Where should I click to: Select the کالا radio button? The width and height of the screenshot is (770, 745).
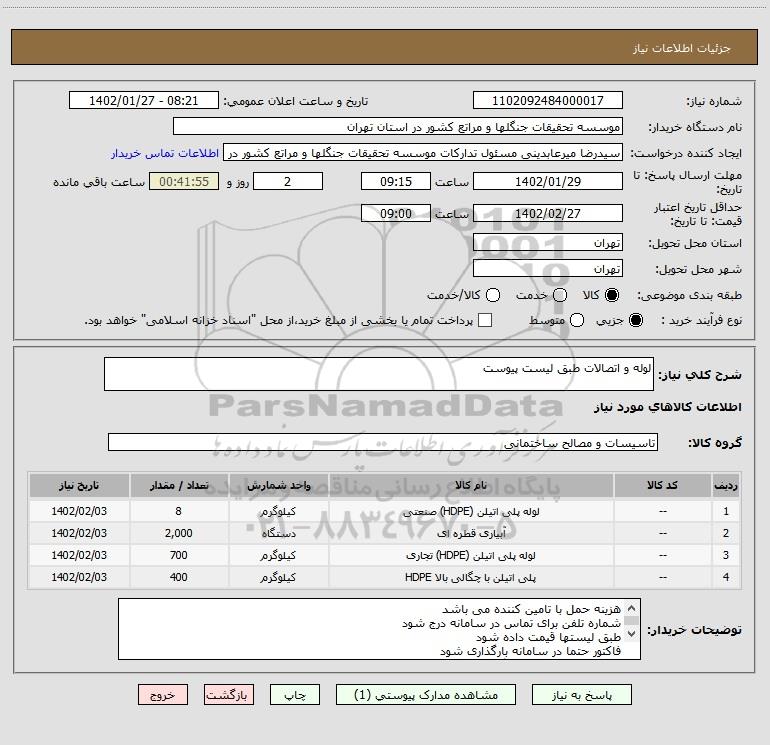[x=612, y=295]
